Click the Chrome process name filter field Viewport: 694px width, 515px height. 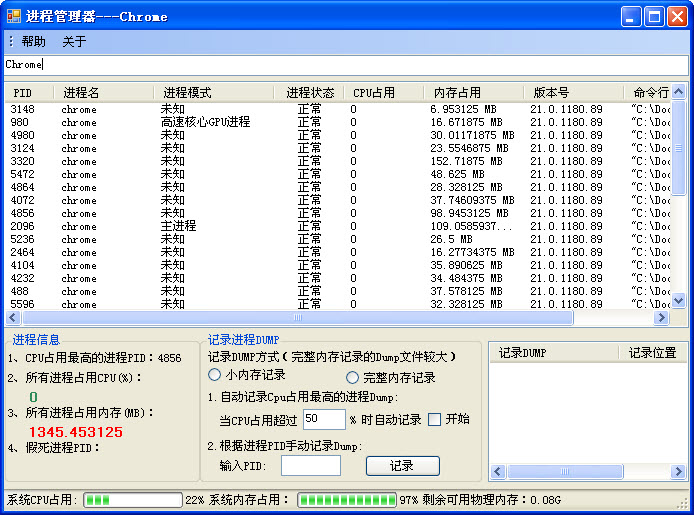(345, 65)
